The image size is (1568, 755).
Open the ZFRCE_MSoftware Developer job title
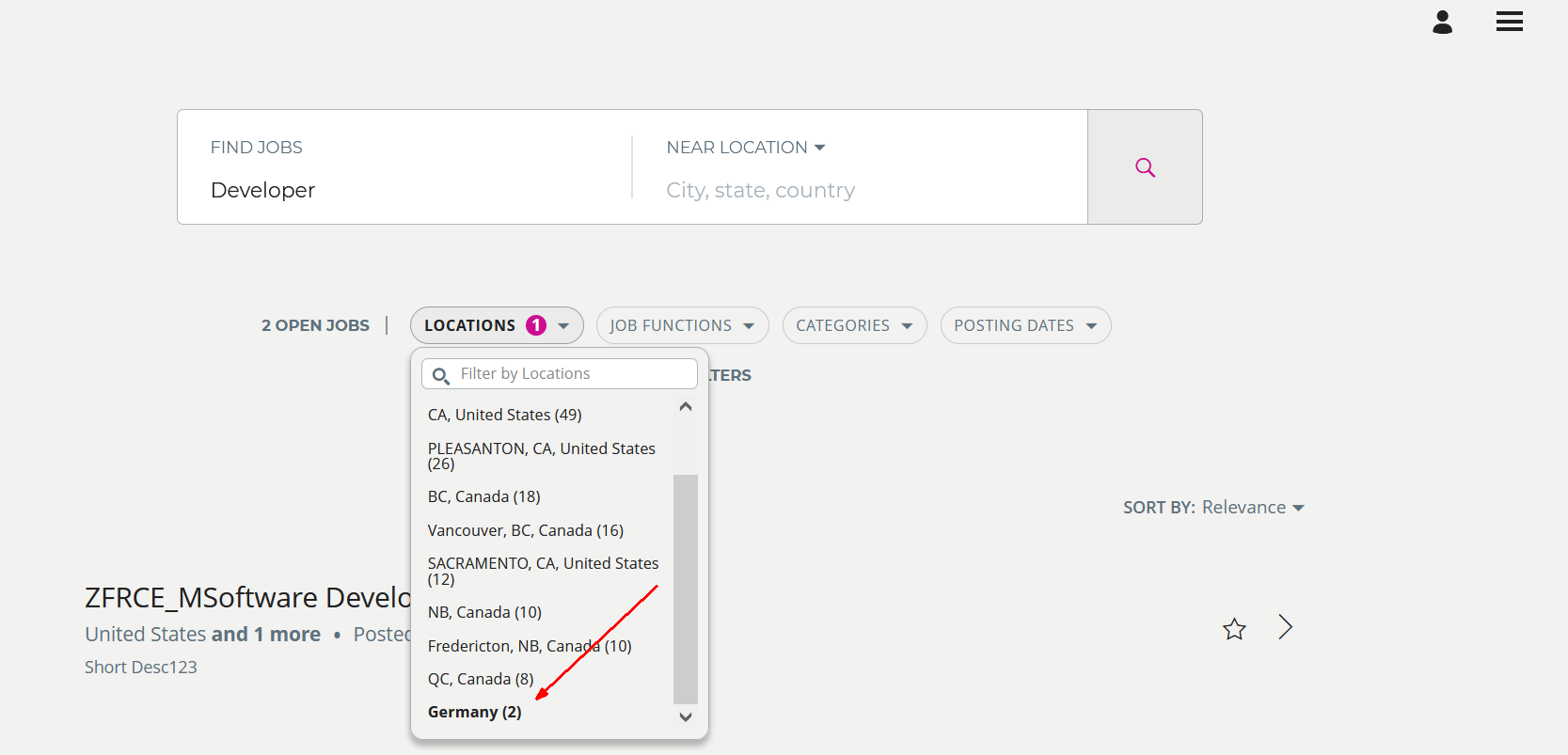[248, 598]
